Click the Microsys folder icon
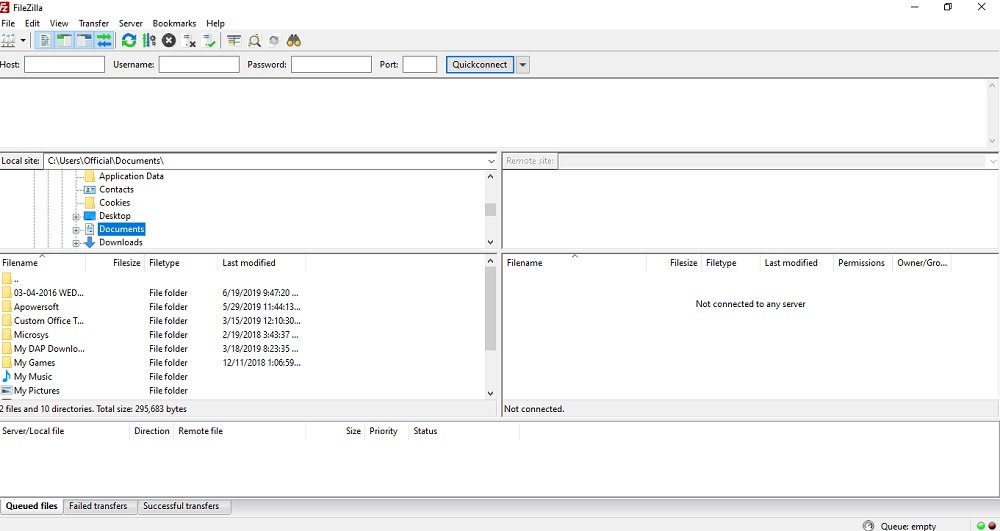The width and height of the screenshot is (1000, 531). coord(6,335)
